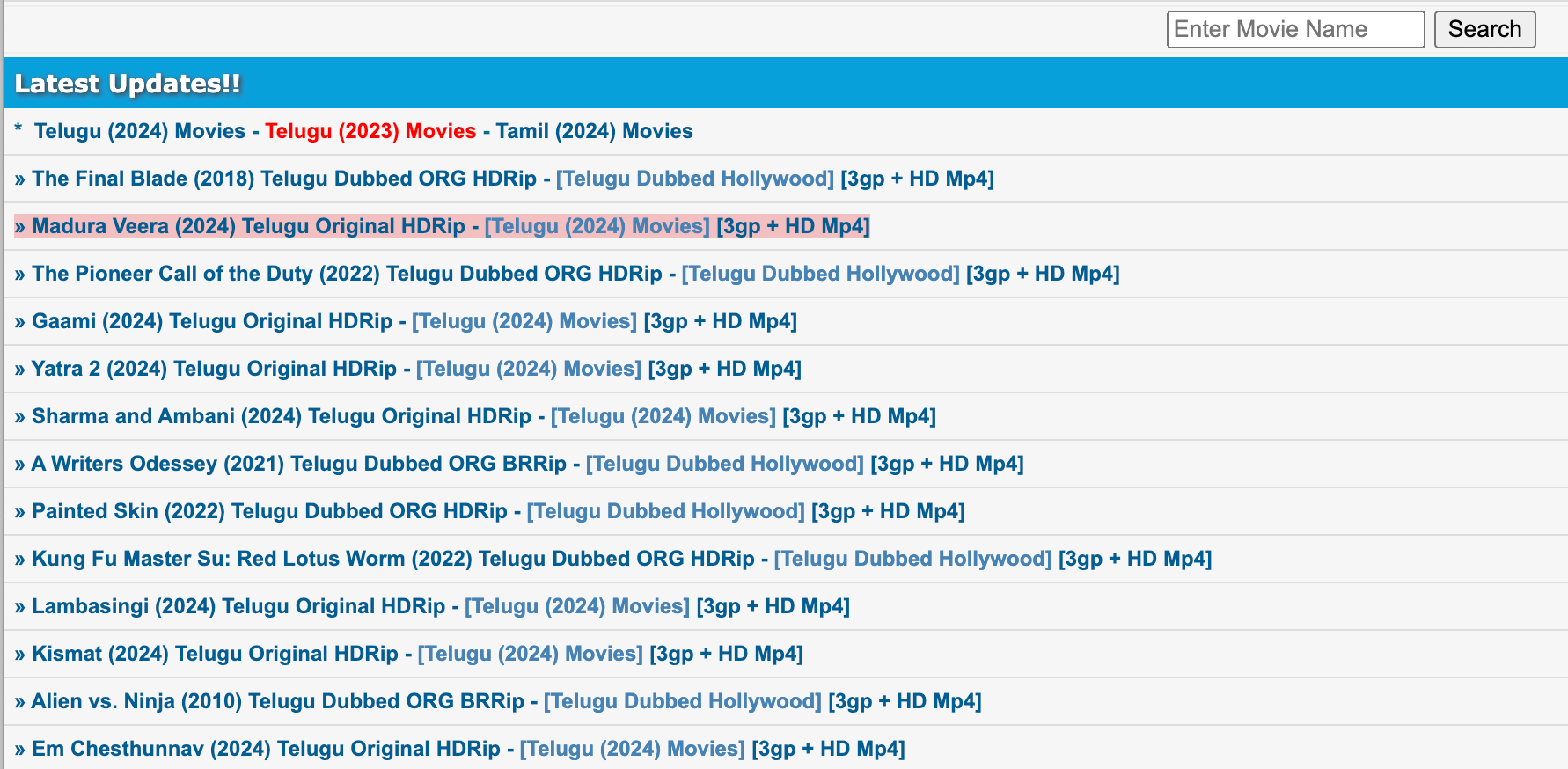Viewport: 1568px width, 769px height.
Task: Open Lambasingi (2024) movie link
Action: click(x=238, y=606)
